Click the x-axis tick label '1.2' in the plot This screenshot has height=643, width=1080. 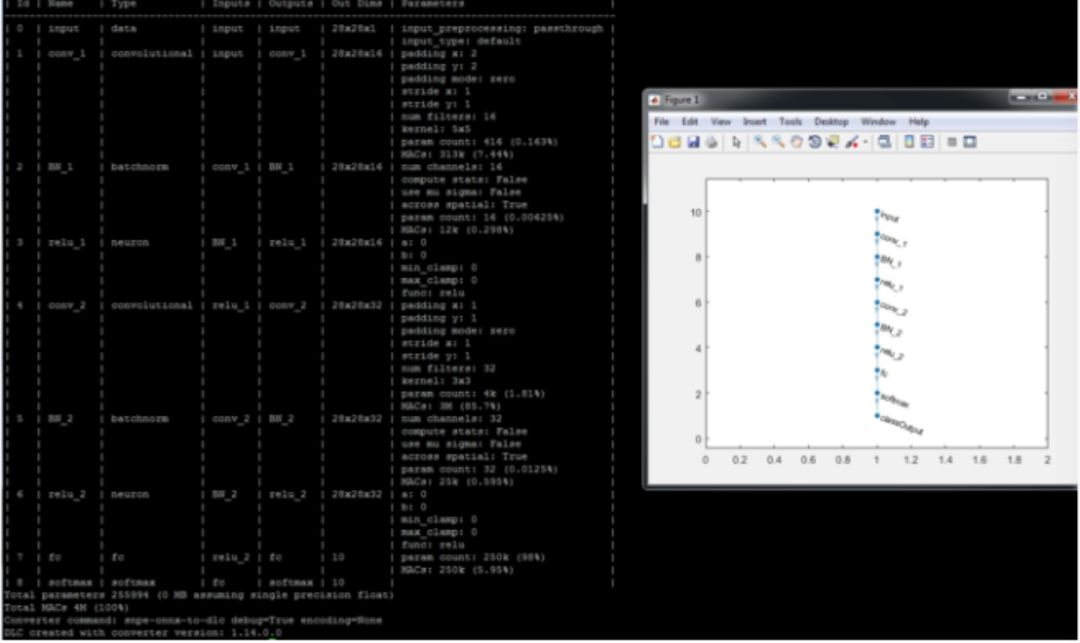click(911, 459)
